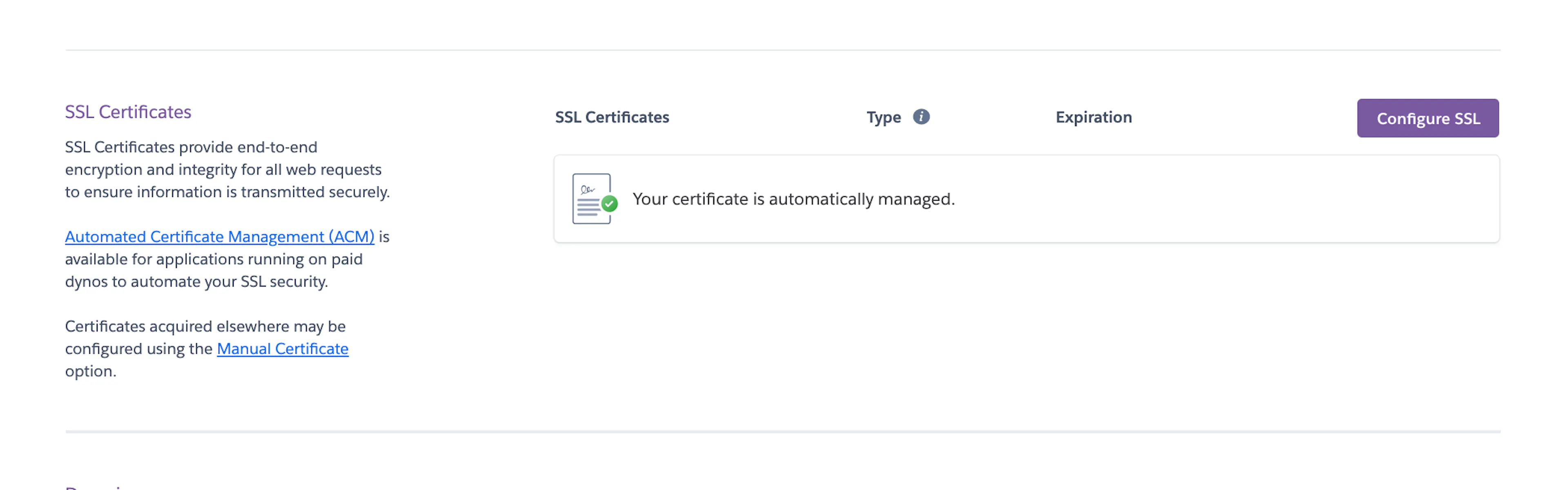This screenshot has width=1568, height=490.
Task: Click the certificate document icon with checkmark
Action: pos(595,199)
